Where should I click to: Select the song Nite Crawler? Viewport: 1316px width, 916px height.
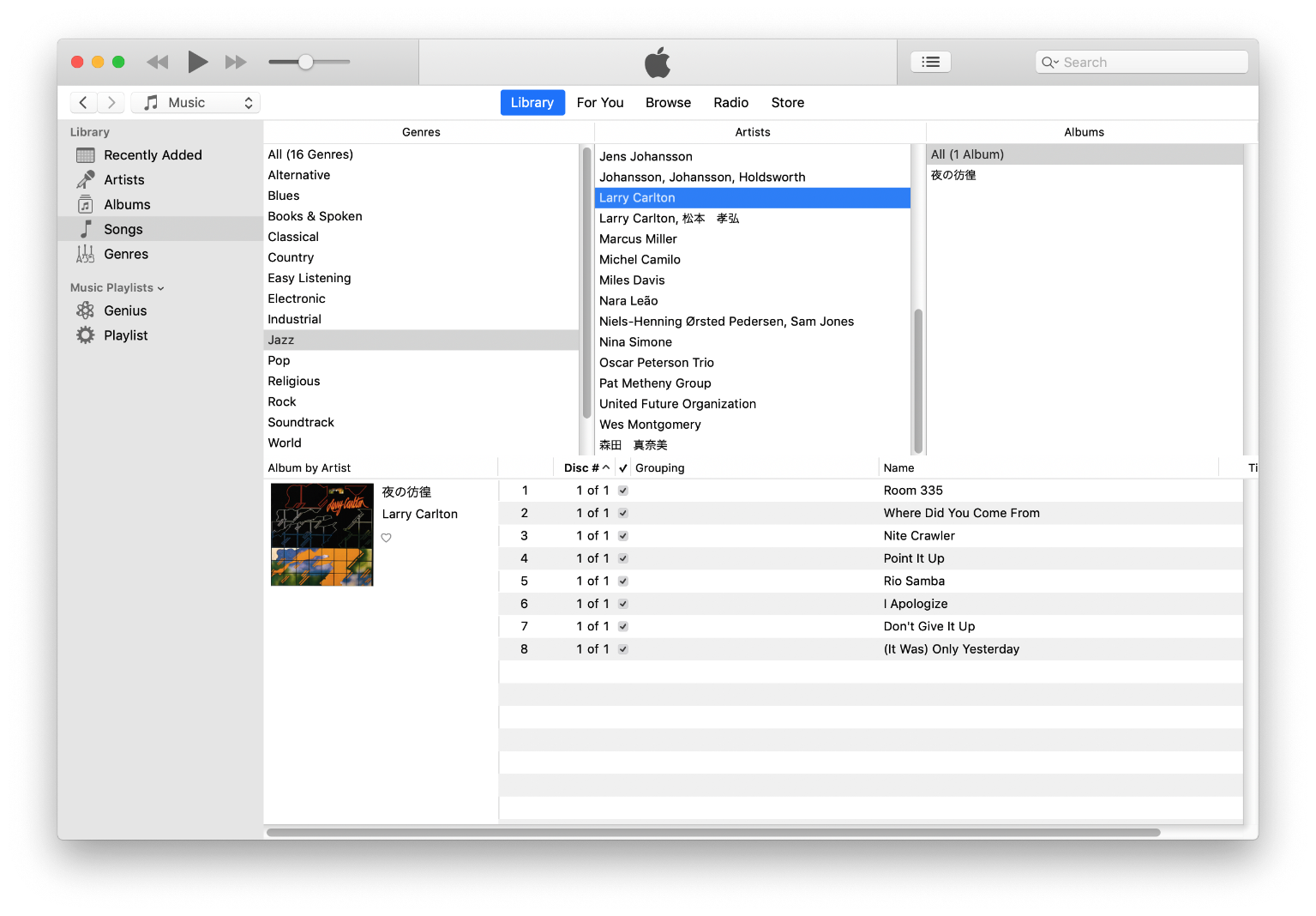coord(871,536)
